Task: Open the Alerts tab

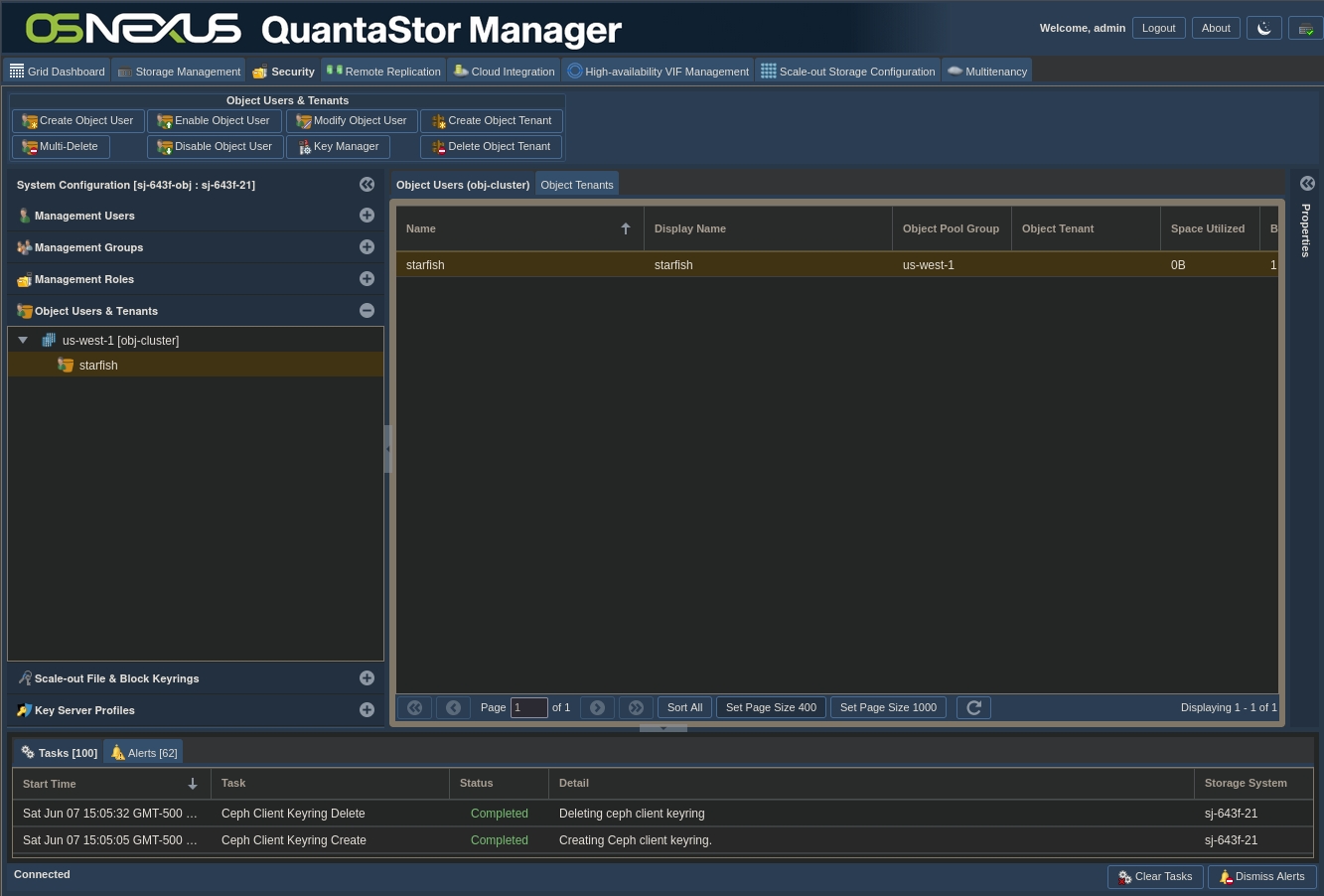Action: tap(144, 753)
